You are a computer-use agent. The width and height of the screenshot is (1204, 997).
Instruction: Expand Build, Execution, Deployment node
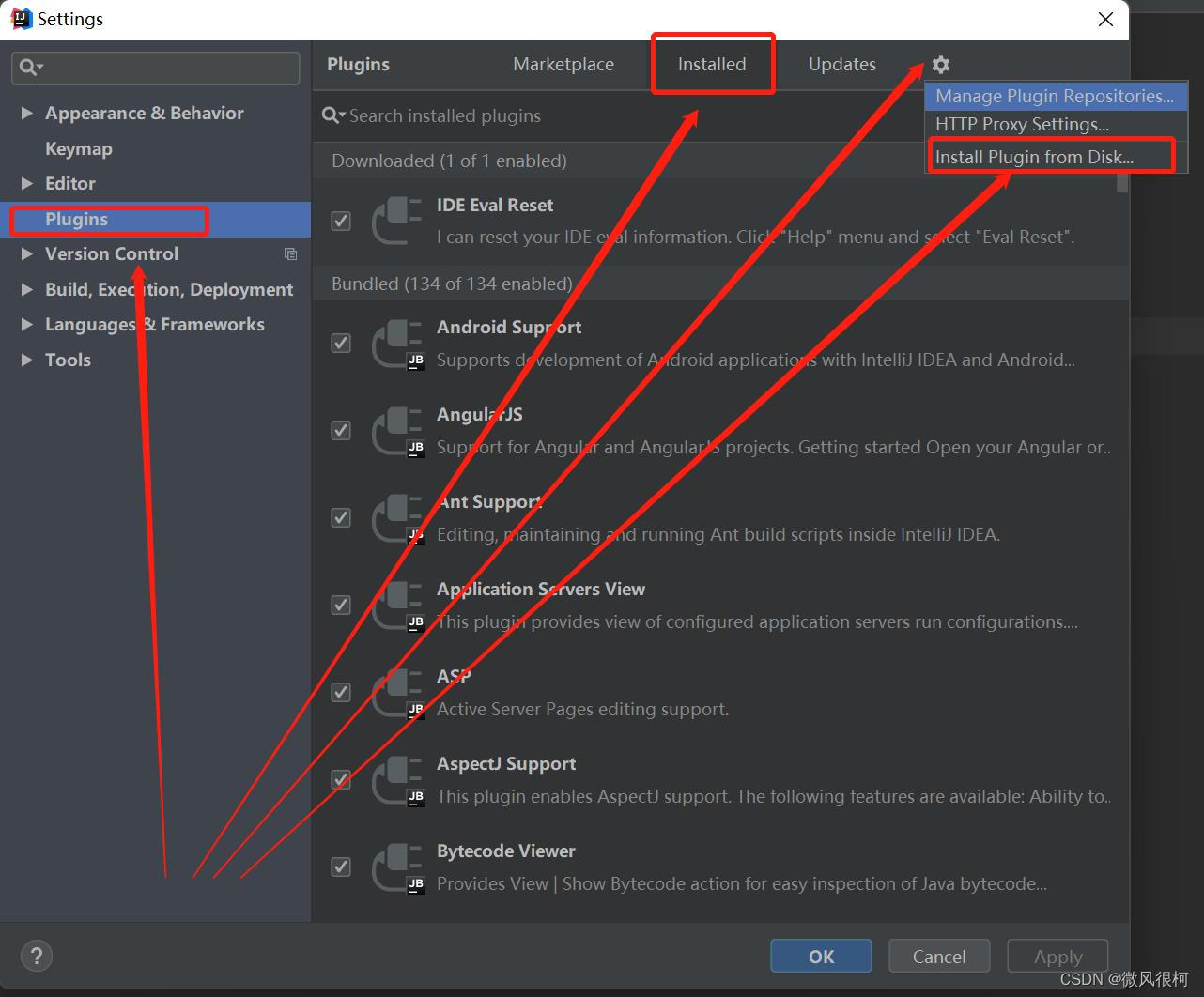(26, 290)
